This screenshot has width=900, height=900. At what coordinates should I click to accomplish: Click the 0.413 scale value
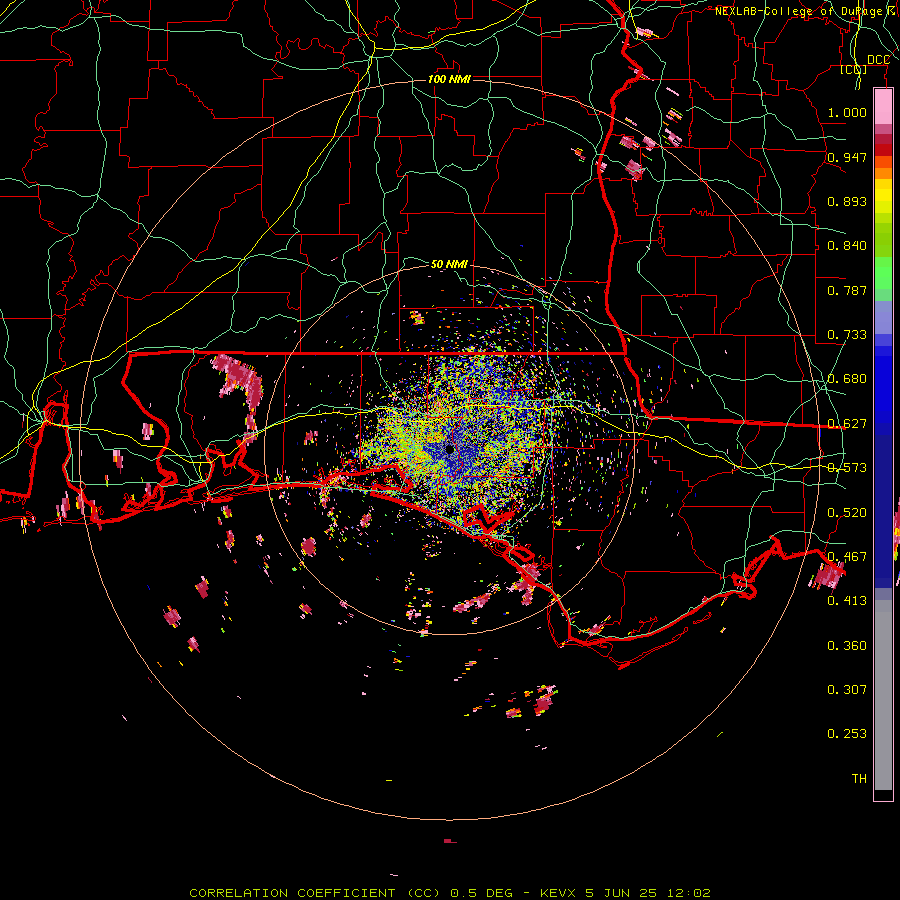tap(847, 600)
